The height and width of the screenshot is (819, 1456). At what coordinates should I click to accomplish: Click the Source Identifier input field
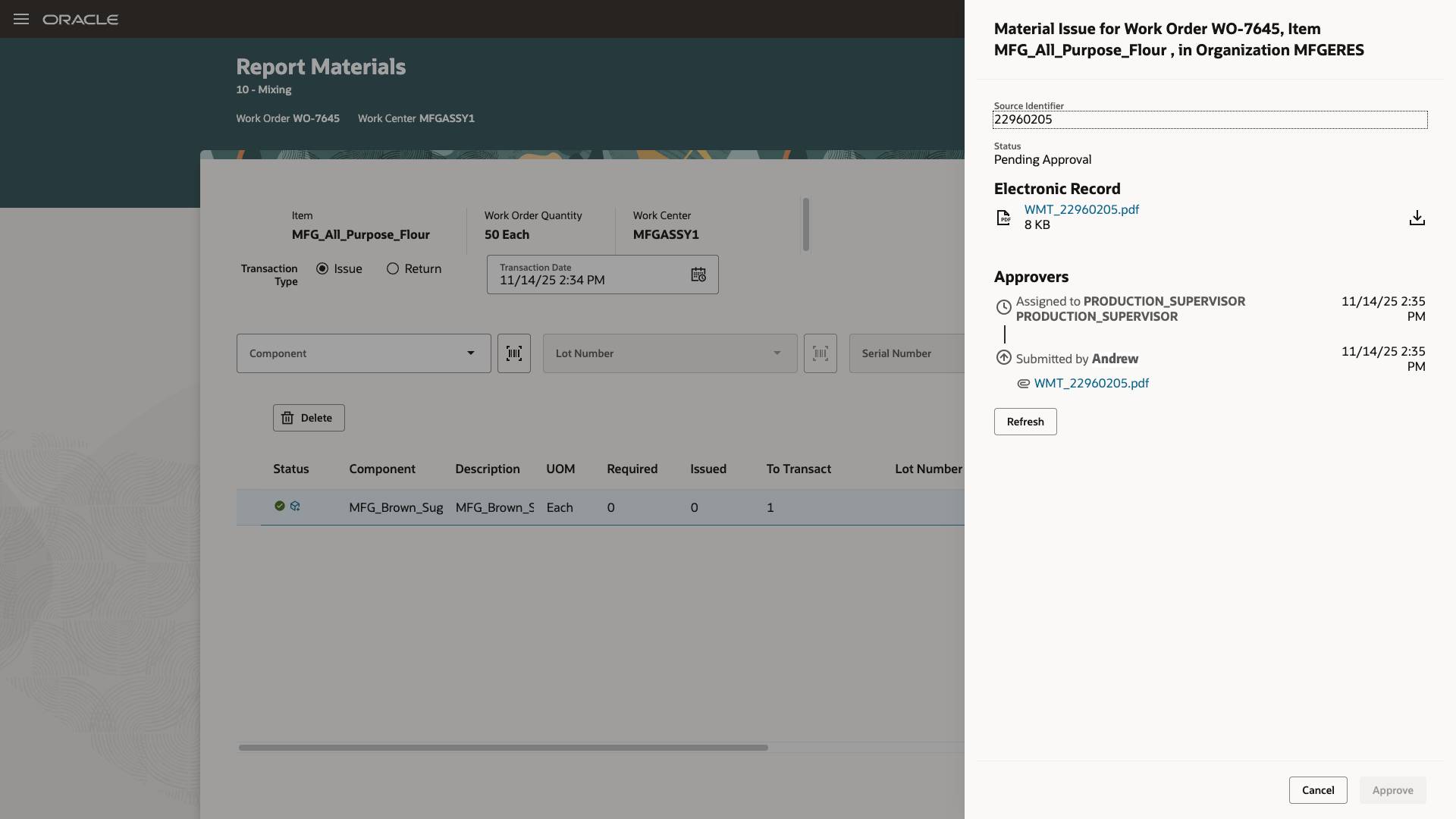(x=1210, y=119)
